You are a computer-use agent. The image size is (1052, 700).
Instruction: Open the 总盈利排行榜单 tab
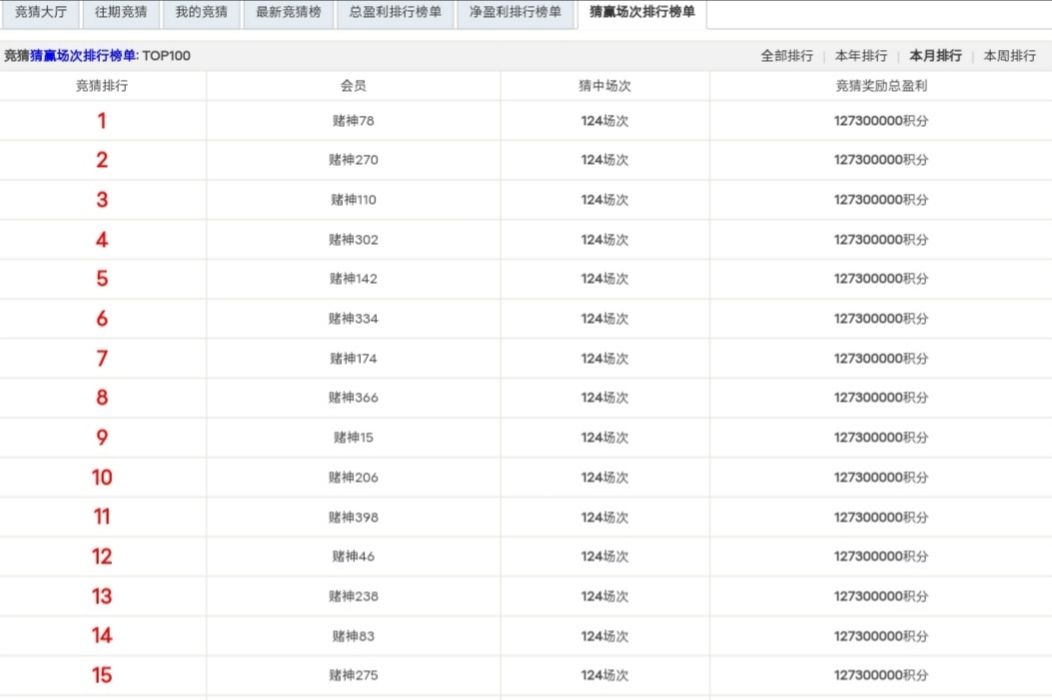(x=396, y=14)
